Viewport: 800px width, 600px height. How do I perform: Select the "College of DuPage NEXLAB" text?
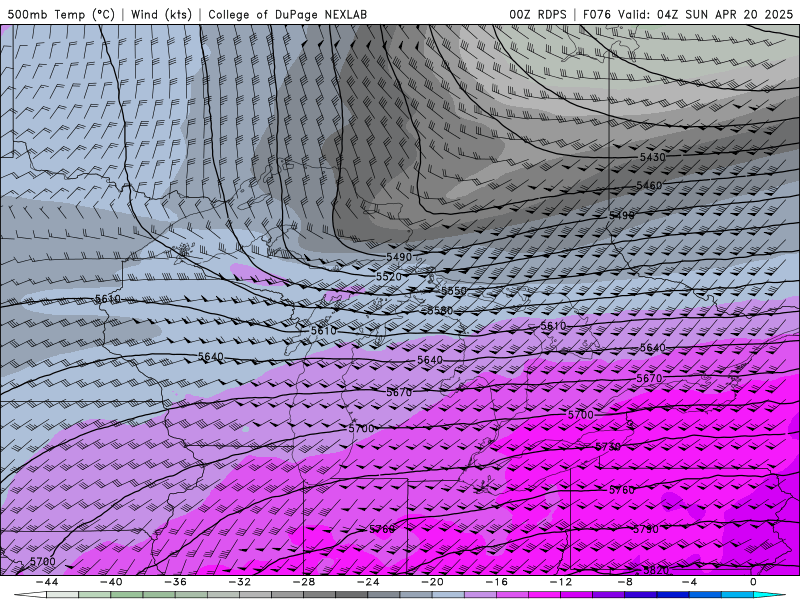point(287,14)
